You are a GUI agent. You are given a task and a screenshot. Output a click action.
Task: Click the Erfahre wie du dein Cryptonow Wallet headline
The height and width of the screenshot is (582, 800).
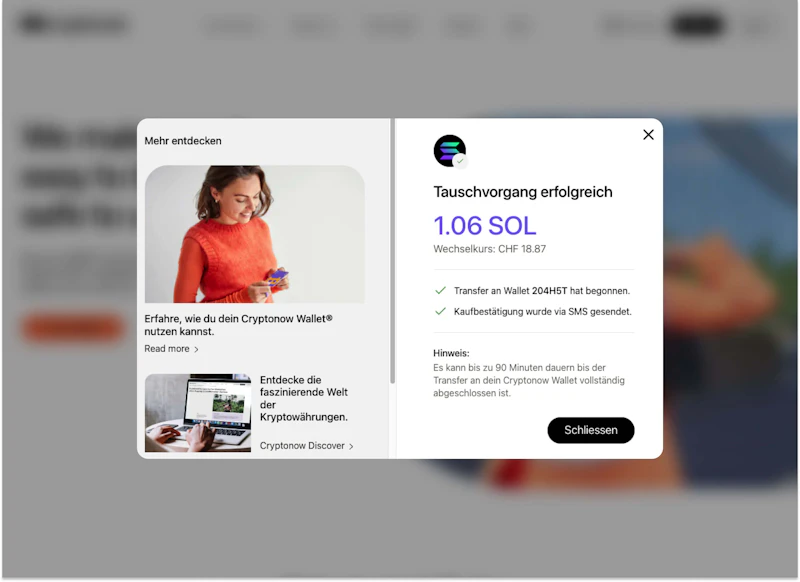point(238,325)
